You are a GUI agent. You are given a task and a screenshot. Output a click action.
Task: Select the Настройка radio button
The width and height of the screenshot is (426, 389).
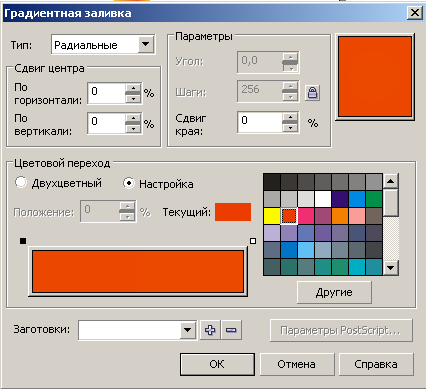(129, 183)
